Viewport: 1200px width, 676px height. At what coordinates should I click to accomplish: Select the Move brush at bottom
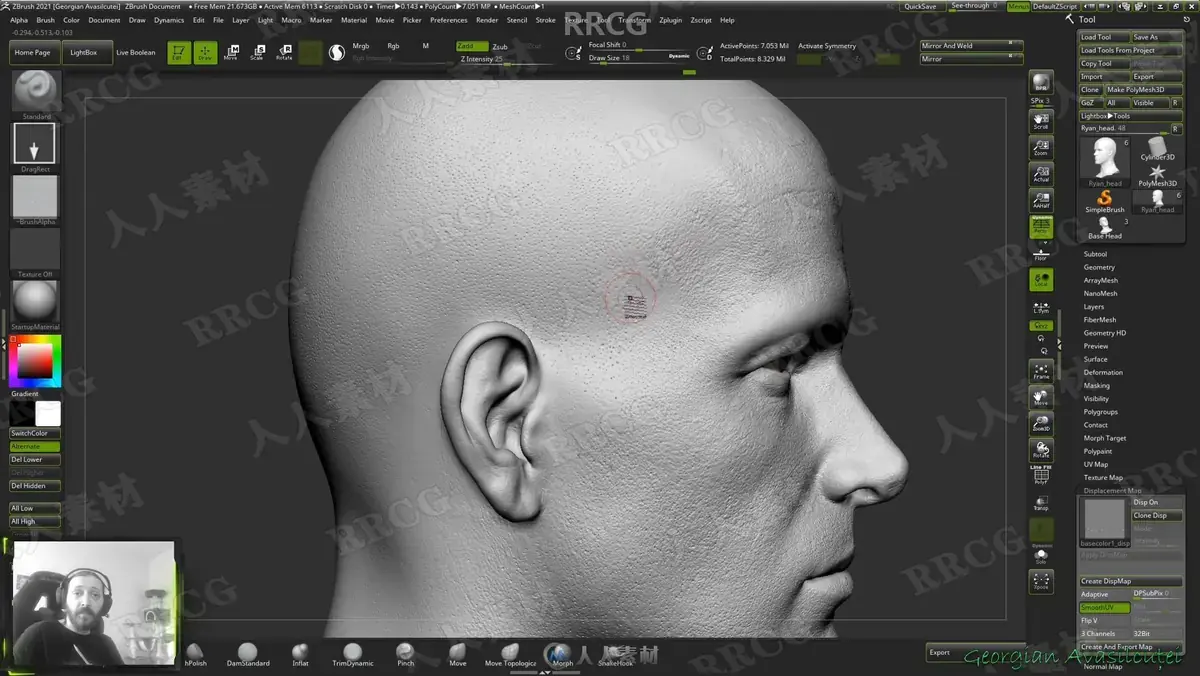click(457, 655)
